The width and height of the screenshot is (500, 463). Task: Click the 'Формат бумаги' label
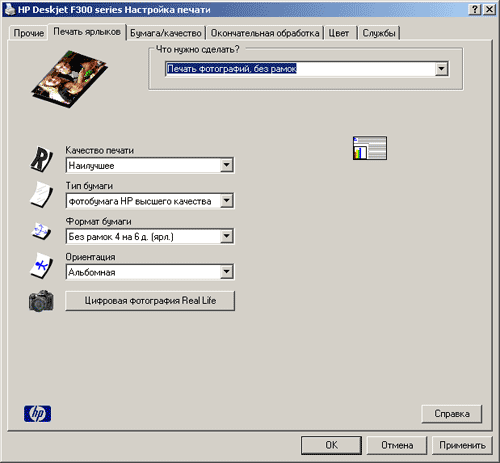click(x=98, y=221)
